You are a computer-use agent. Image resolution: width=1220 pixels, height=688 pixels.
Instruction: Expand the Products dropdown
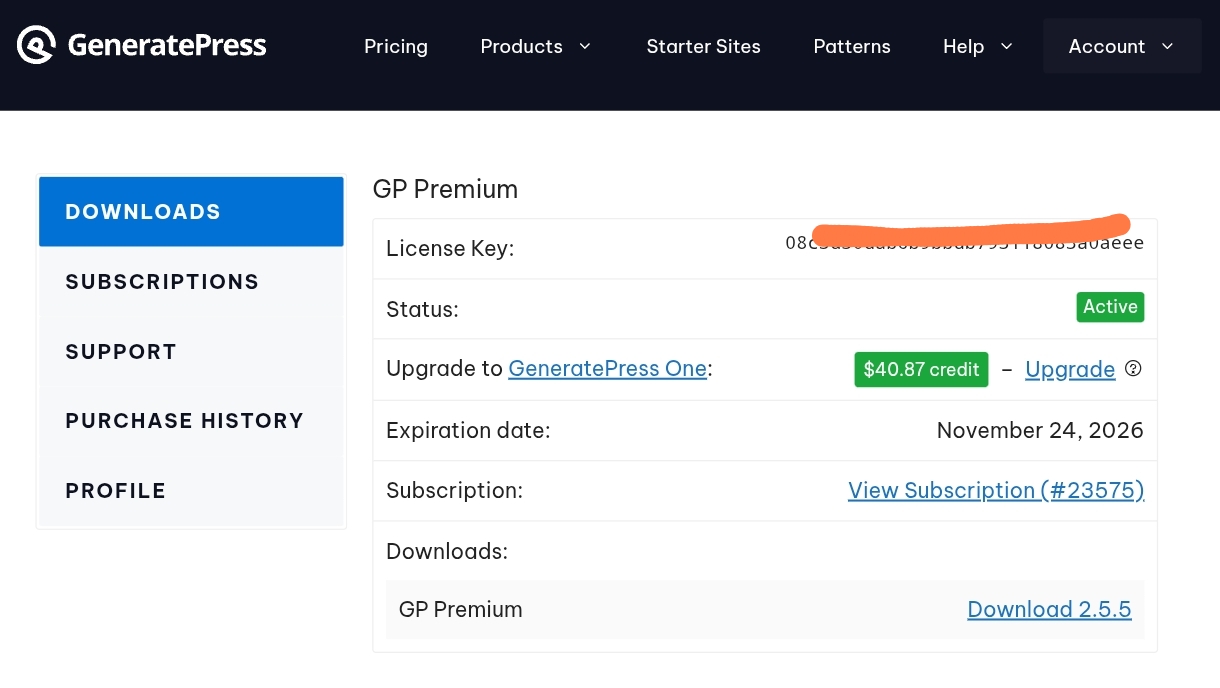coord(536,46)
